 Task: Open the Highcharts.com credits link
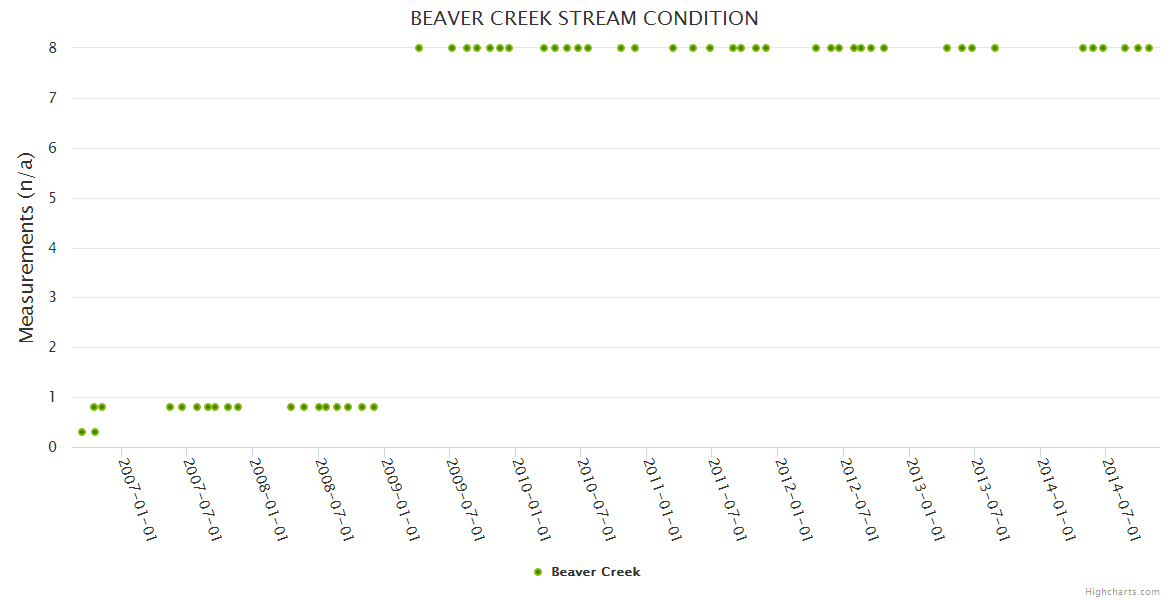tap(1122, 591)
